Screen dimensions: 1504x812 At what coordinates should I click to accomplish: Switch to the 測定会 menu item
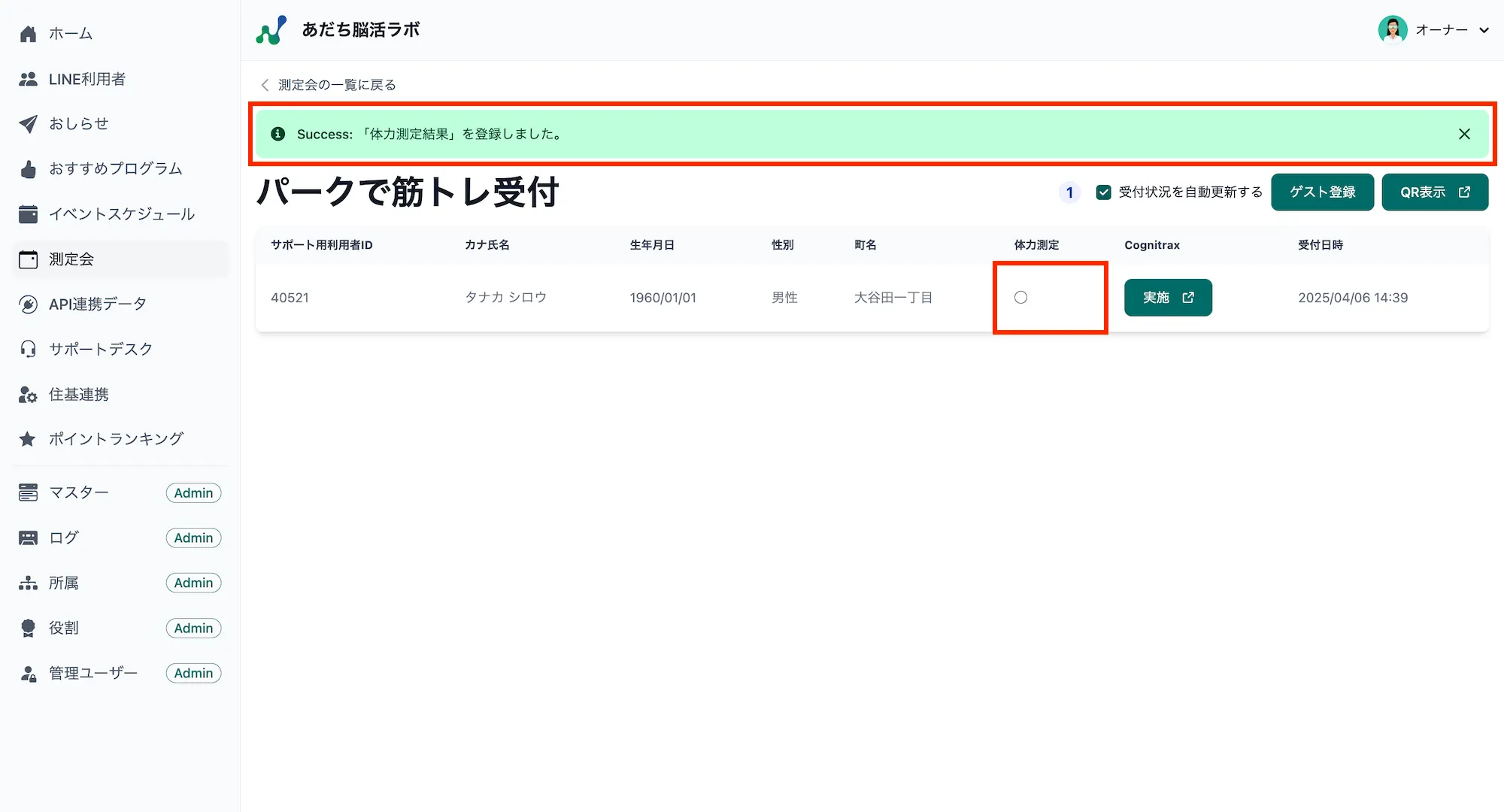pos(71,259)
